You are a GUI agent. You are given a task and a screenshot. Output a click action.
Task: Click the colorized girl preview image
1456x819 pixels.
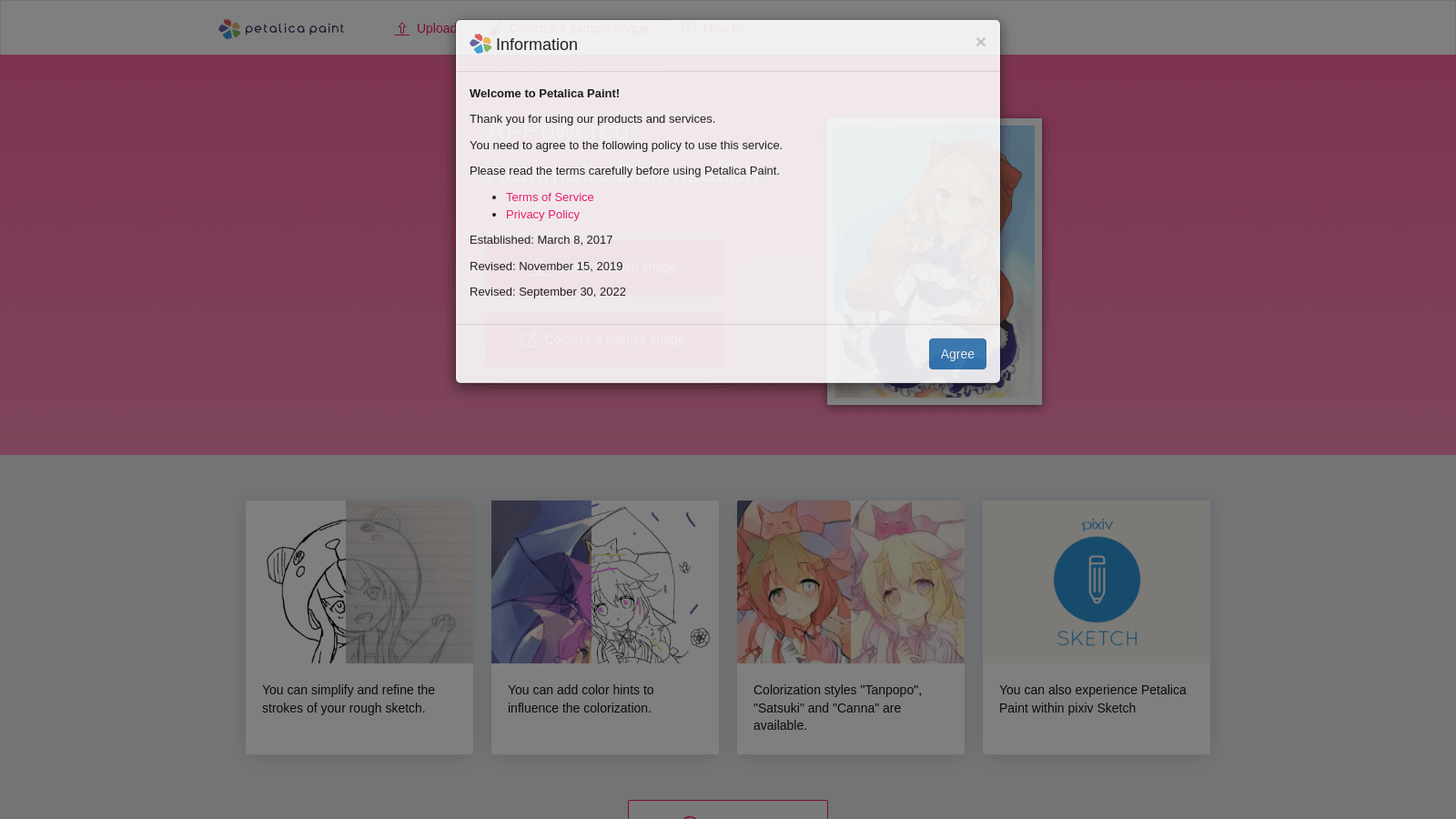tap(935, 261)
